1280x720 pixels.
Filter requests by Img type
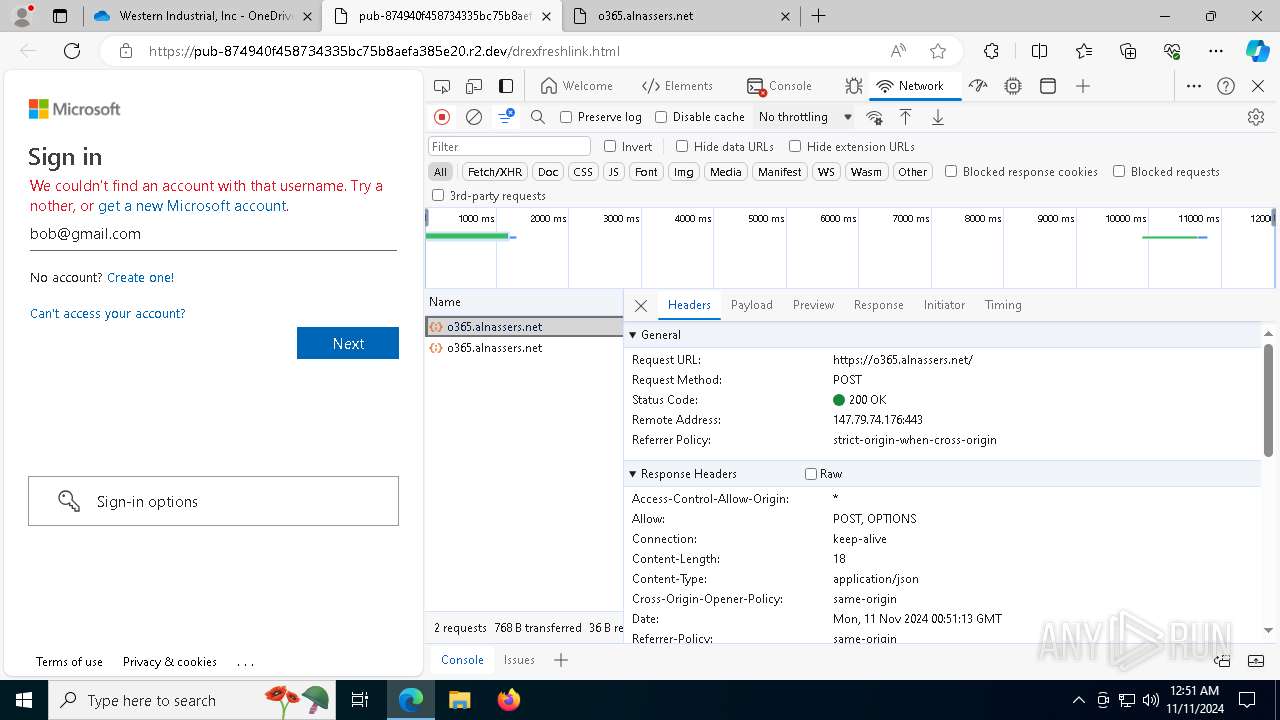683,172
